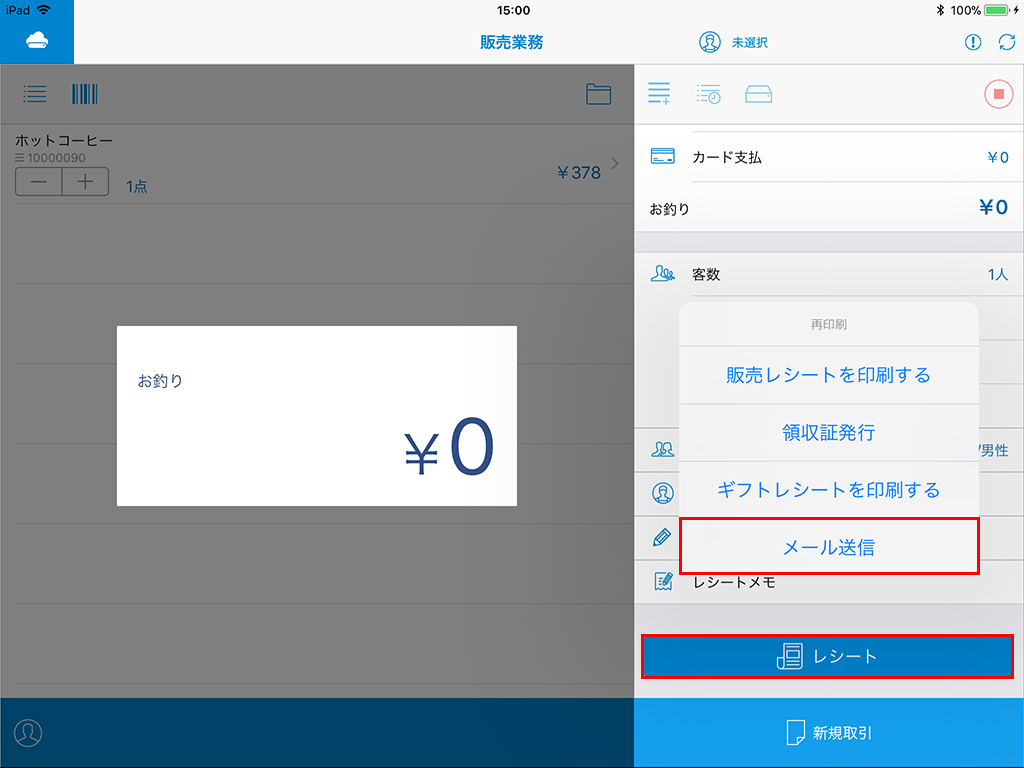
Task: Open the alert exclamation icon
Action: 973,42
